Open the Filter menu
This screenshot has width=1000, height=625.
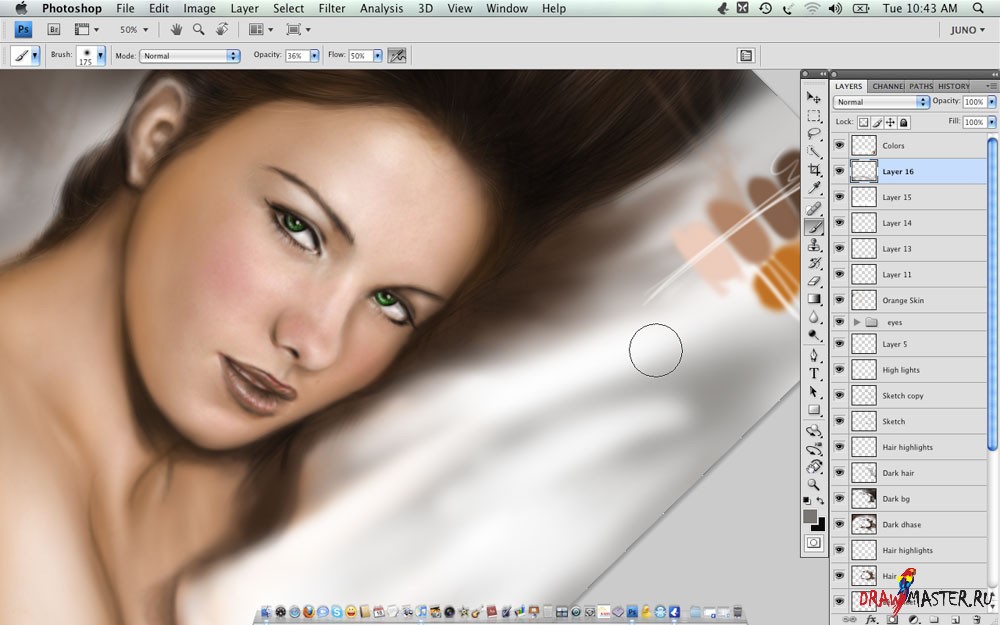click(331, 8)
